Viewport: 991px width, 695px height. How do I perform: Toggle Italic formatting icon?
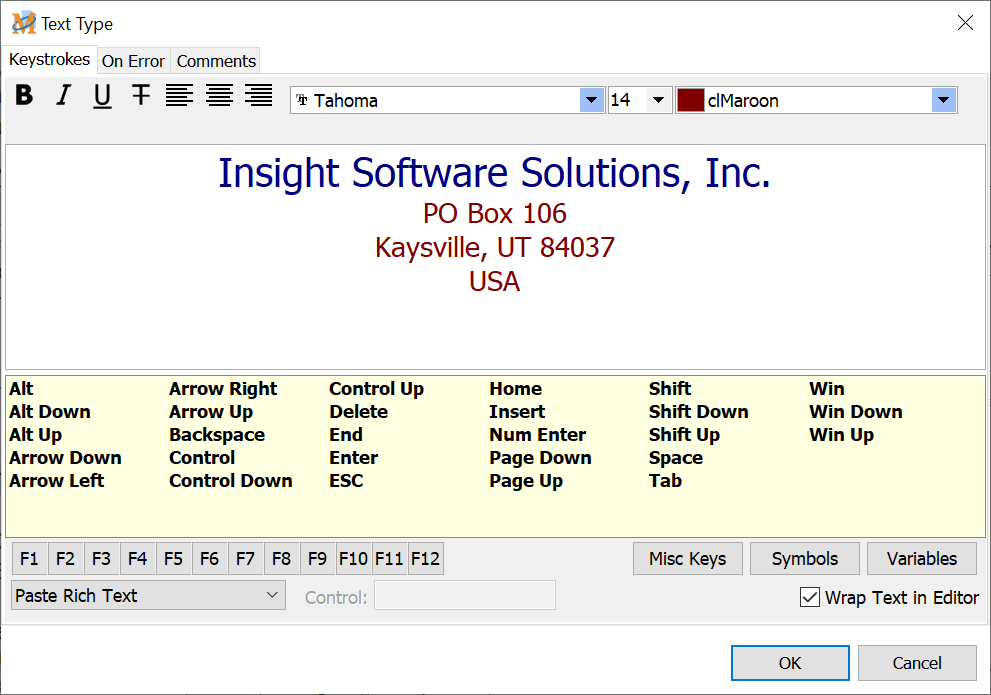[64, 96]
